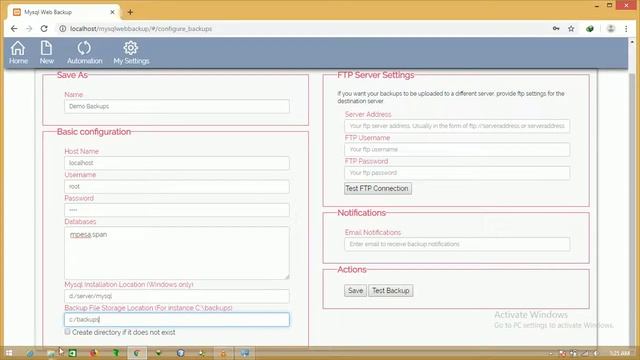Image resolution: width=640 pixels, height=360 pixels.
Task: Click the FTP Username field
Action: point(457,149)
